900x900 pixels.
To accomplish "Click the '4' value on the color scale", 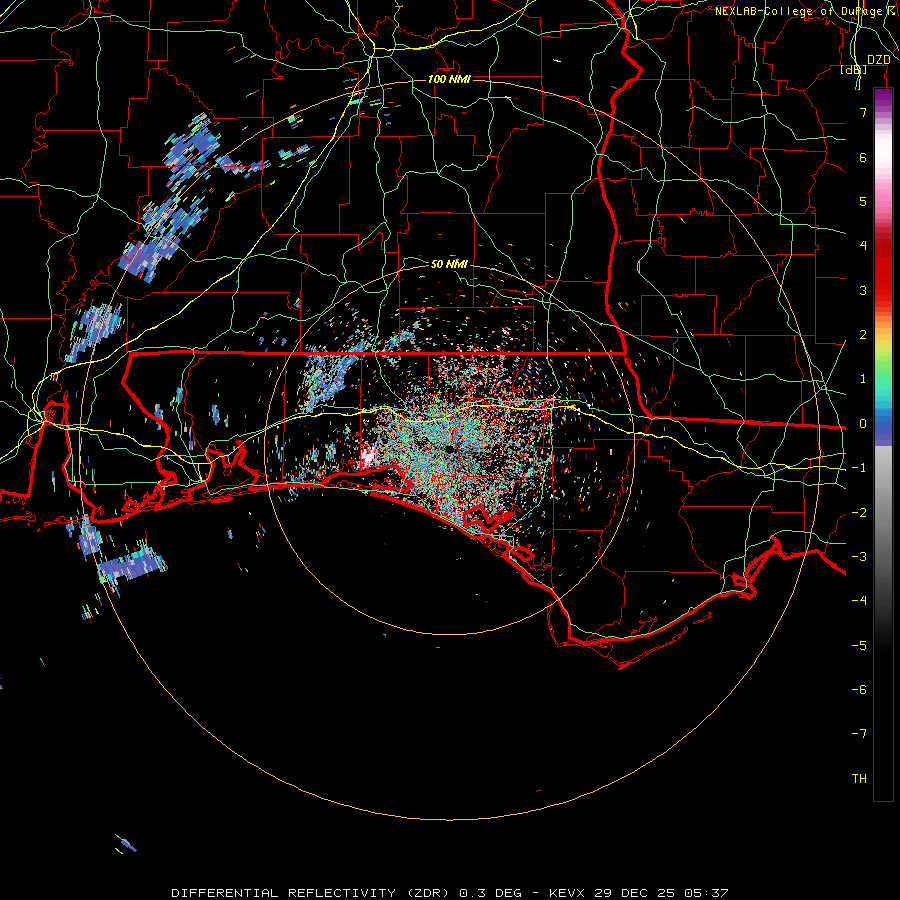I will (863, 246).
